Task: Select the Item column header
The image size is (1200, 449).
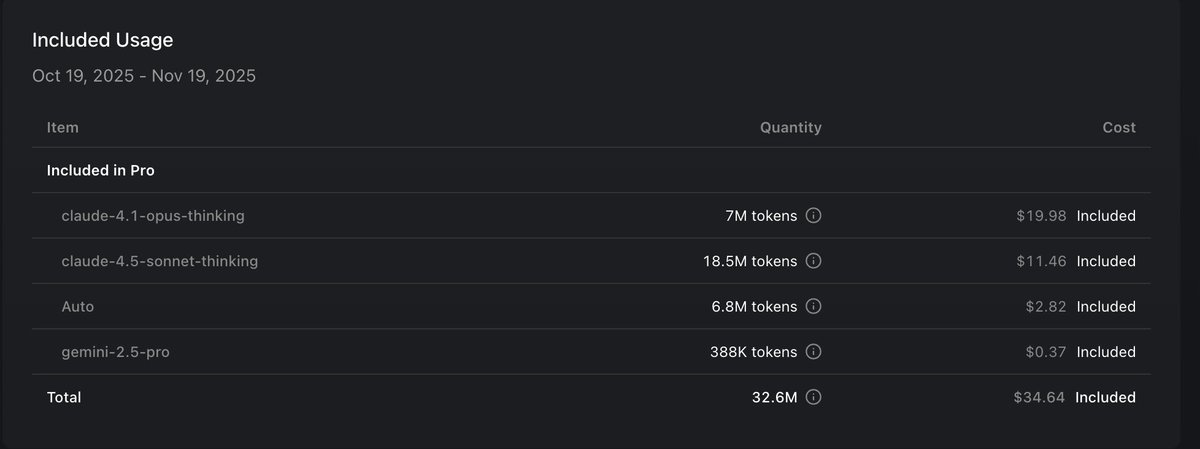Action: 63,128
